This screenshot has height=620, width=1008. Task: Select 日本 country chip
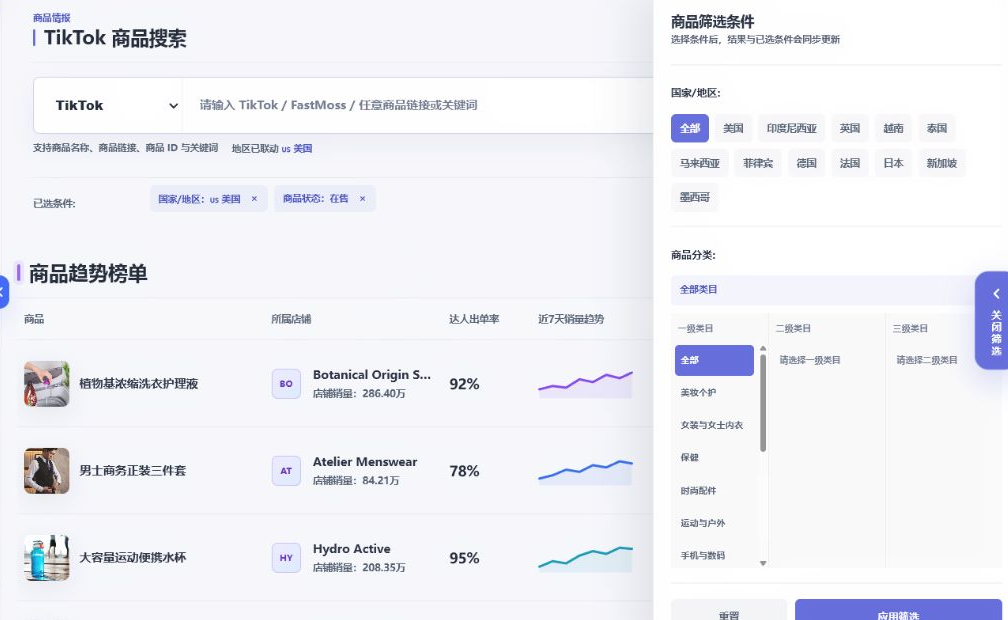tap(893, 163)
